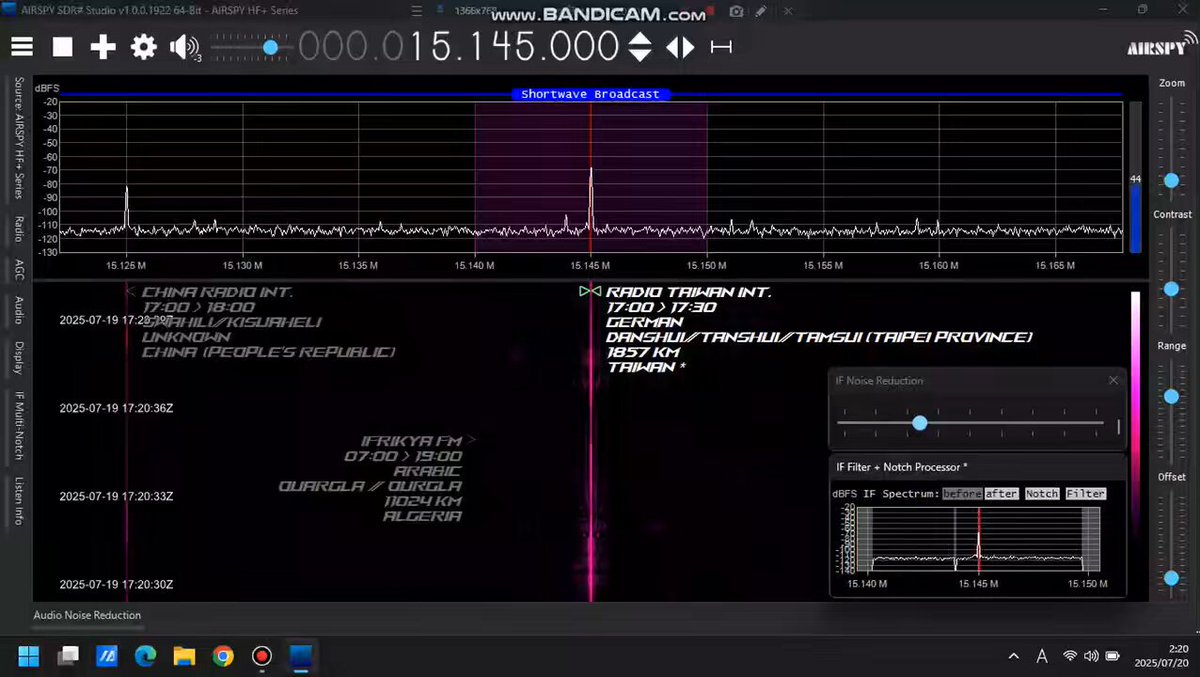Mute audio using the speaker icon
The image size is (1200, 677).
click(184, 47)
